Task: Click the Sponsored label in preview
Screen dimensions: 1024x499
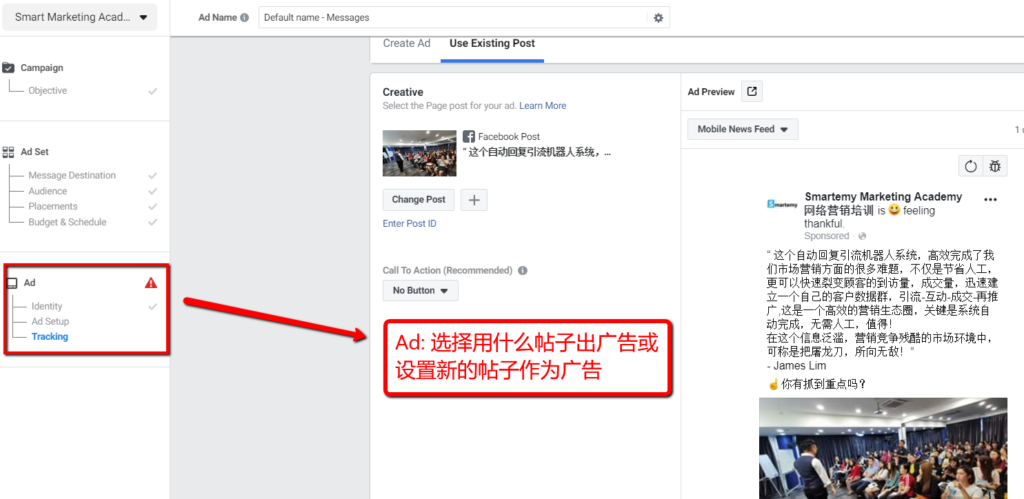Action: [x=826, y=236]
